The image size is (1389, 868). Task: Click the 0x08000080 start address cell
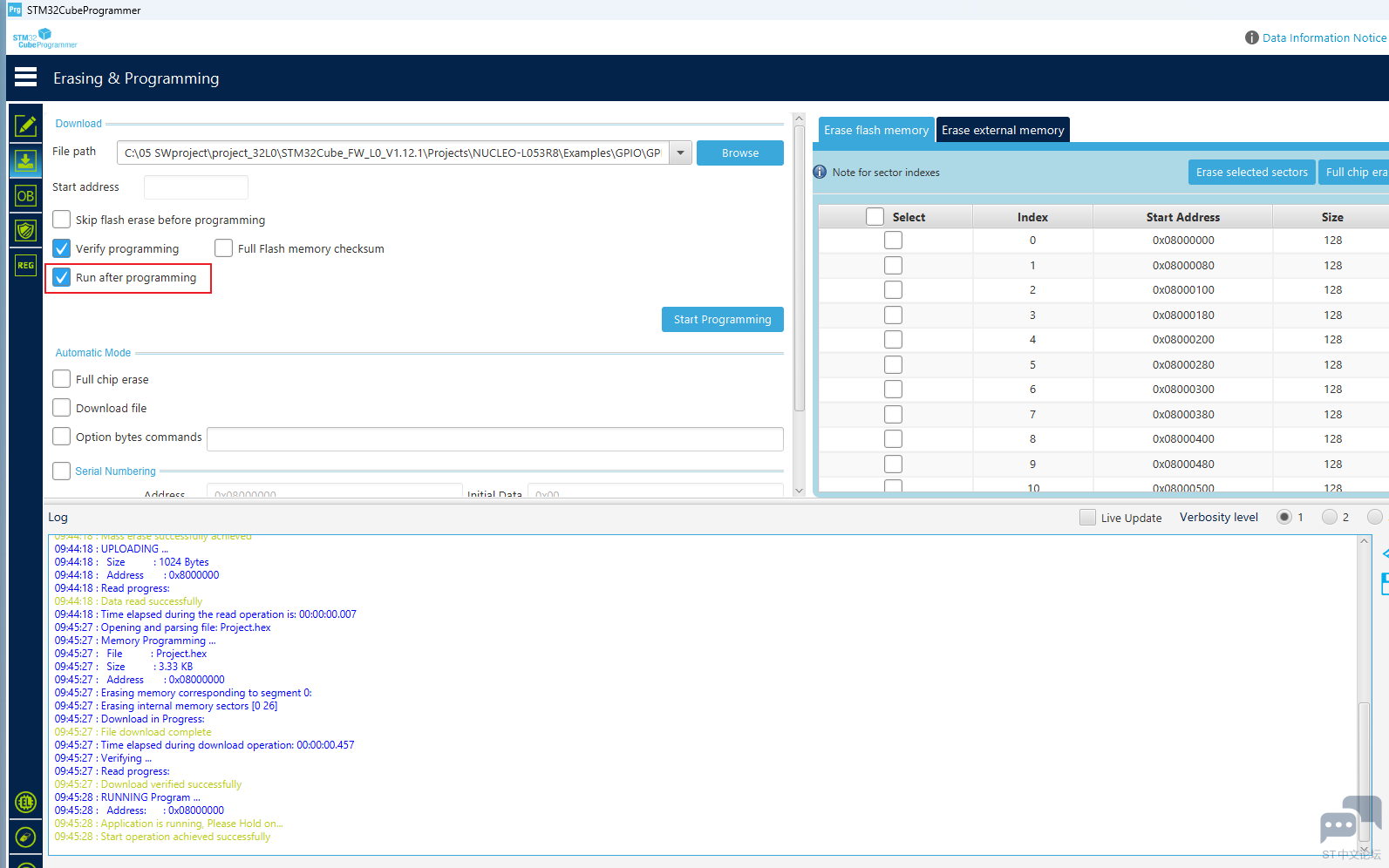(1183, 265)
